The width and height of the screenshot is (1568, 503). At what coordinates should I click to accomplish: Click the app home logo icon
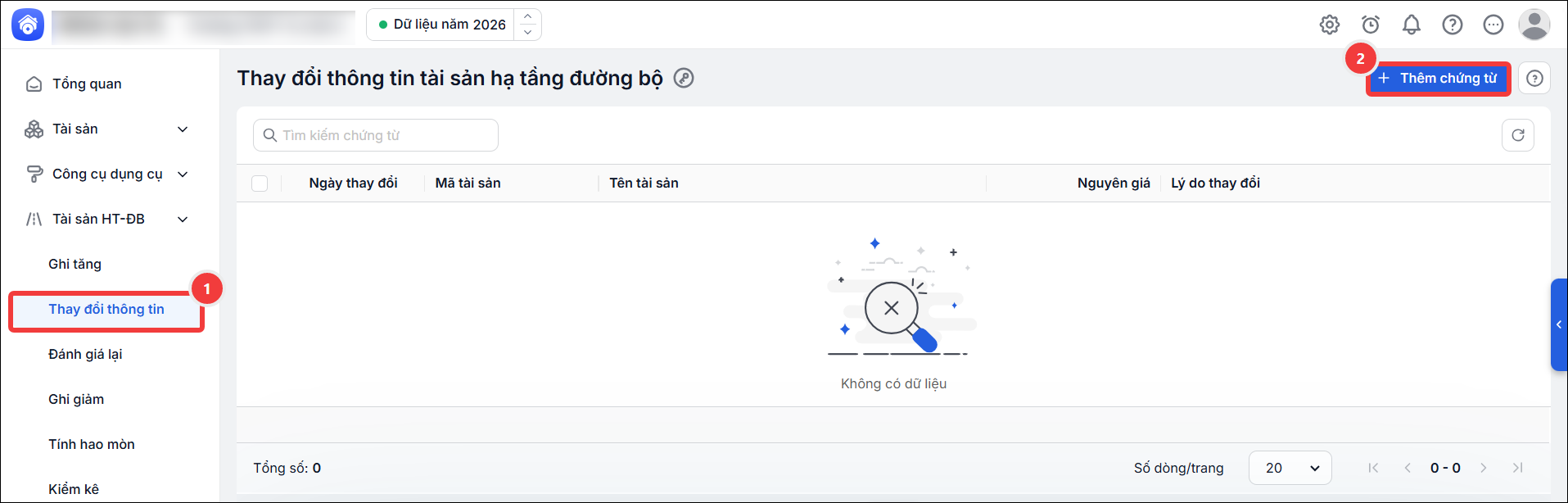tap(28, 25)
